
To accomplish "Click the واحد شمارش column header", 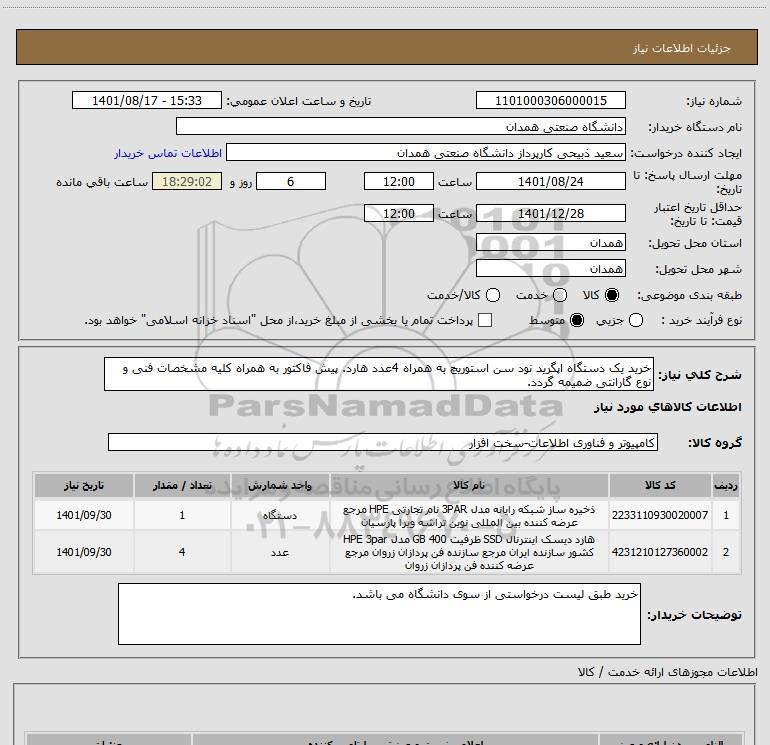I will tap(280, 485).
